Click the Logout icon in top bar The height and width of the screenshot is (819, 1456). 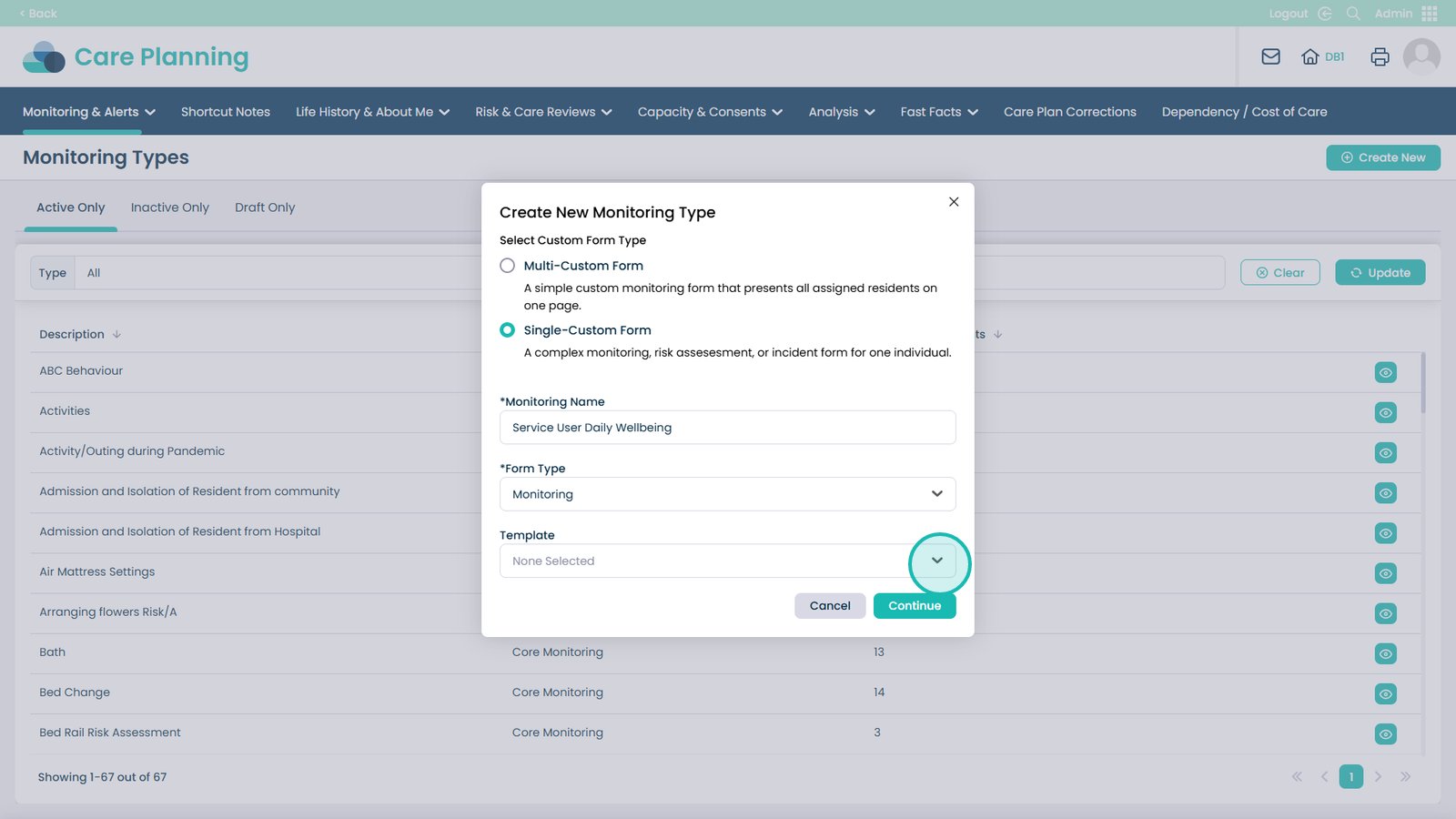(1324, 14)
